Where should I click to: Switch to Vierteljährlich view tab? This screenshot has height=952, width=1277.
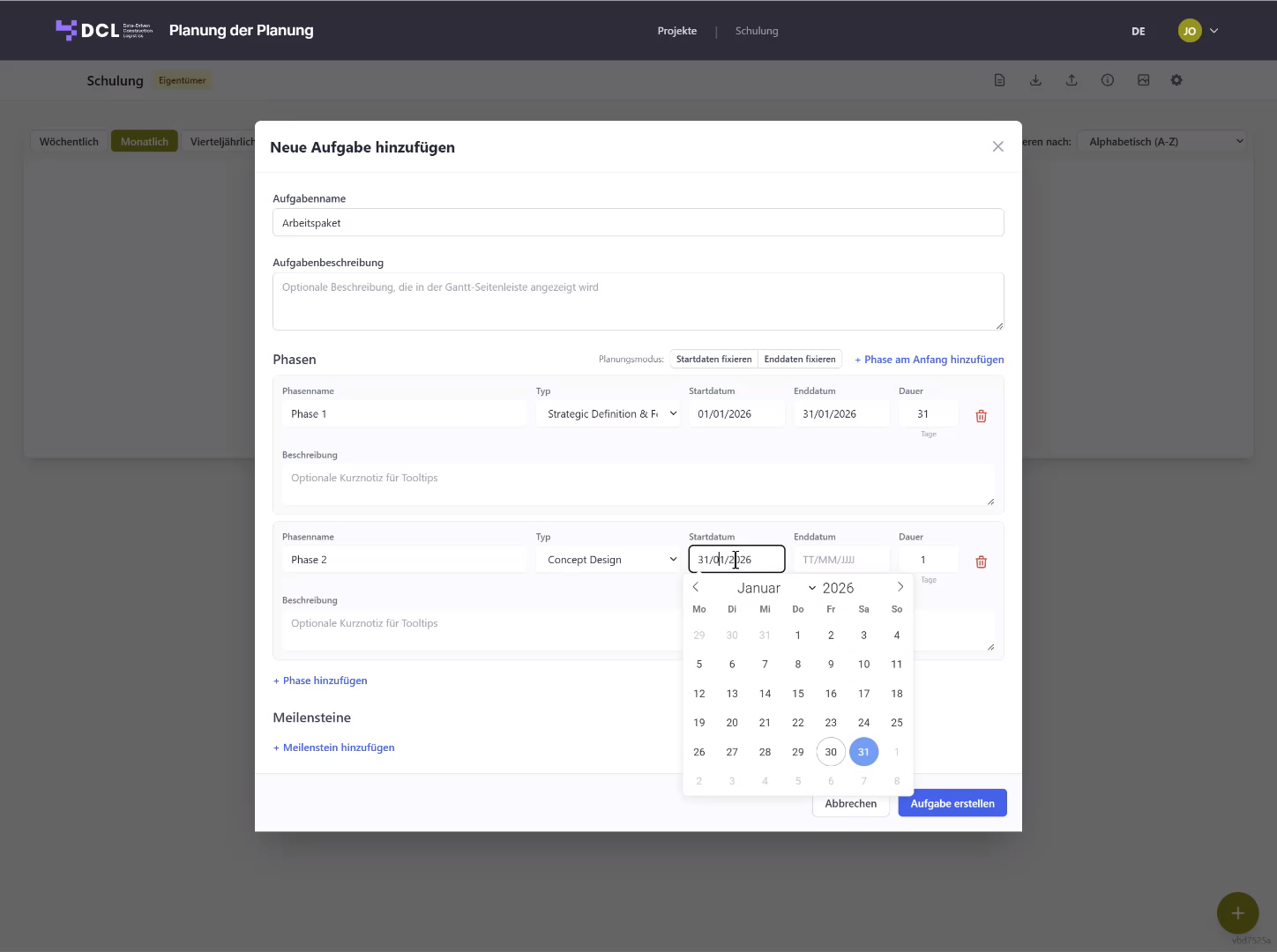tap(219, 141)
